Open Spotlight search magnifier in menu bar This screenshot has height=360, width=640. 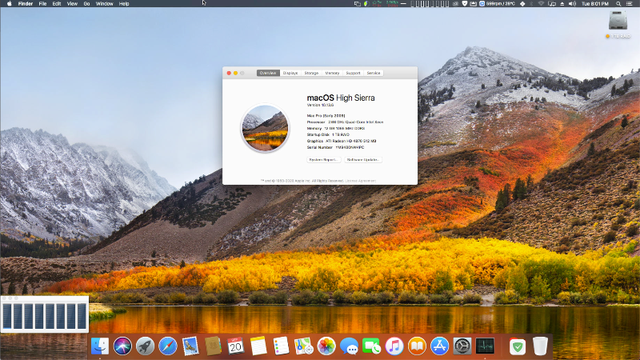pos(619,4)
